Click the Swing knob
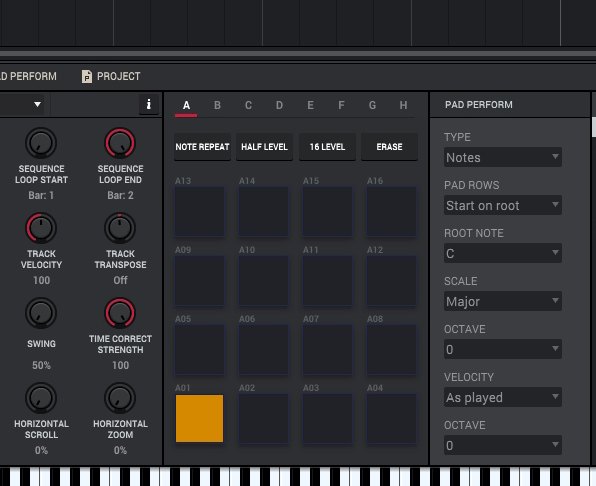The width and height of the screenshot is (596, 486). (x=41, y=313)
